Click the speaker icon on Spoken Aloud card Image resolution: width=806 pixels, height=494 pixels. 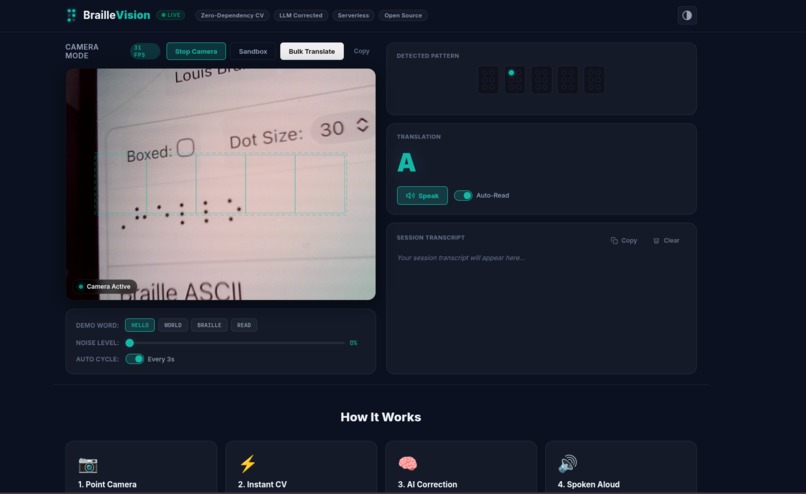567,464
